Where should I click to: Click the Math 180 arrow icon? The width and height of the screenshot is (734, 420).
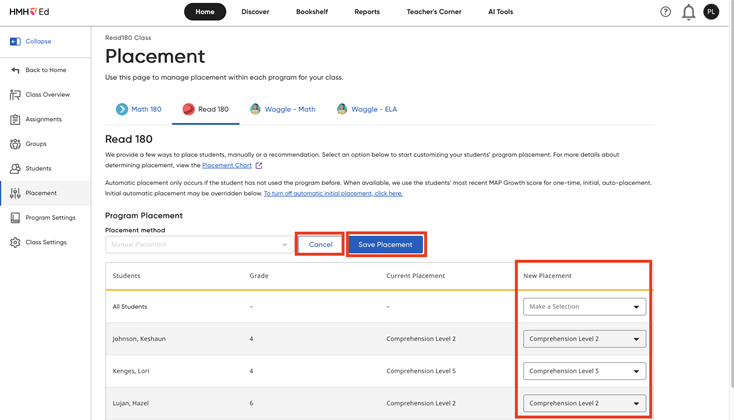click(122, 109)
